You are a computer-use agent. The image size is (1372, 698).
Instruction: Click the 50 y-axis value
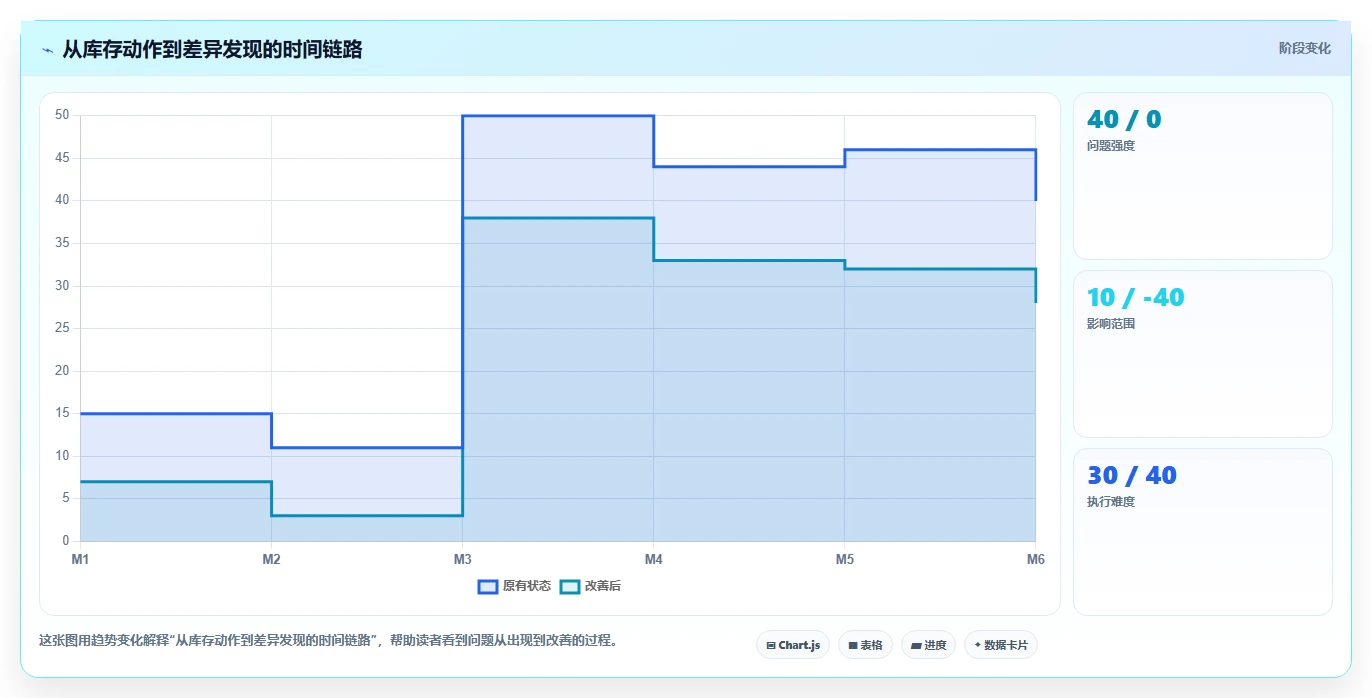62,115
